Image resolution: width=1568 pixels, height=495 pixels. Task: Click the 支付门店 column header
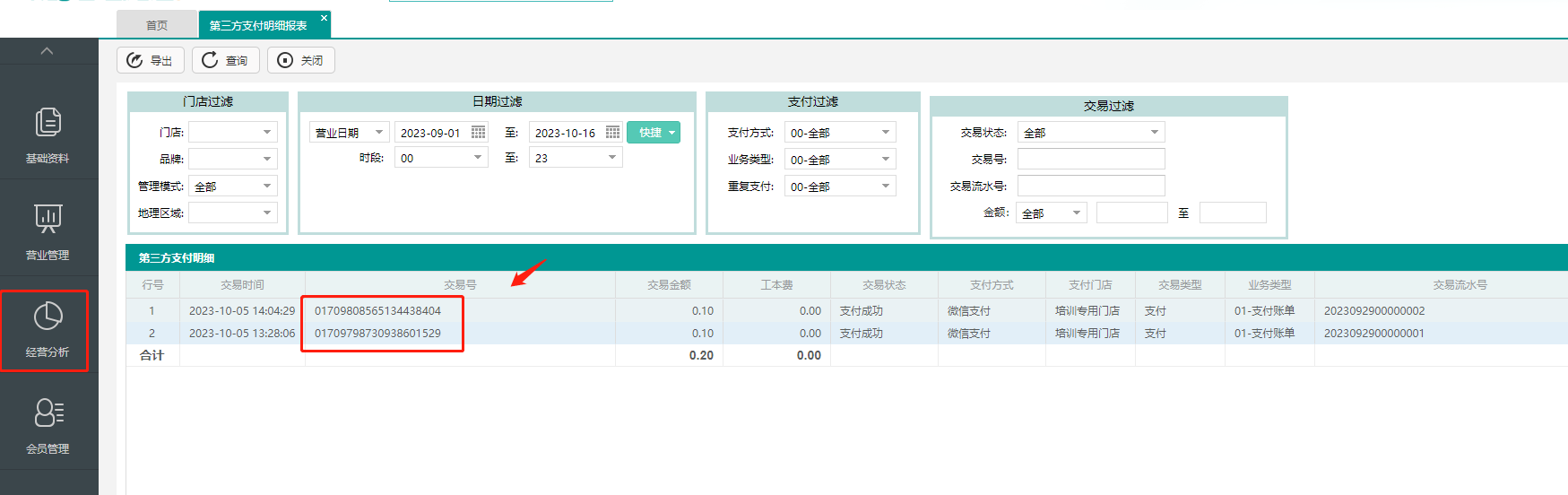(1090, 284)
